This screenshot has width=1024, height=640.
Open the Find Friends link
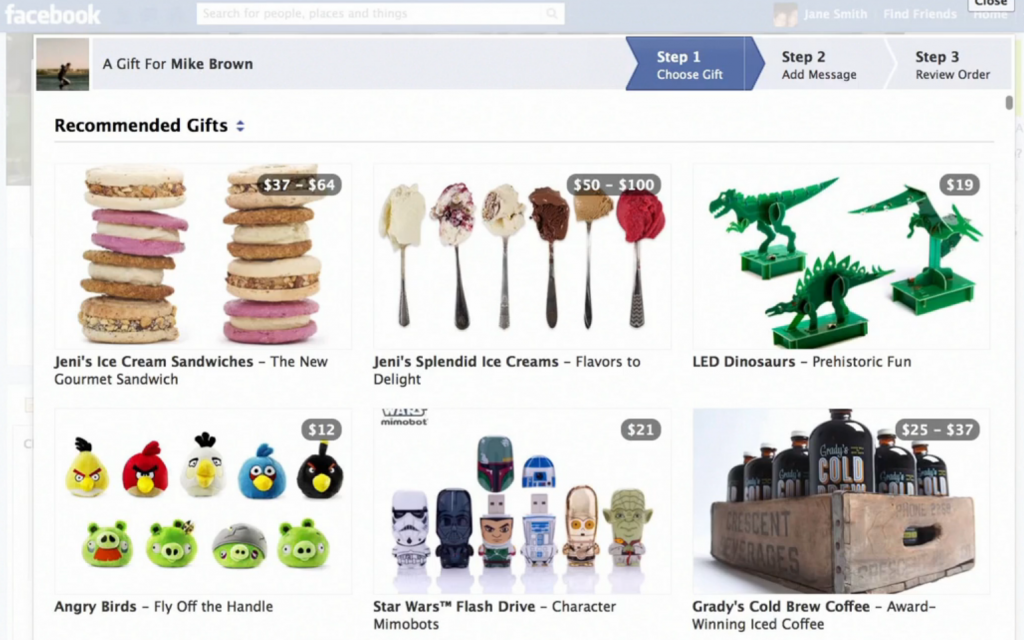pyautogui.click(x=920, y=14)
